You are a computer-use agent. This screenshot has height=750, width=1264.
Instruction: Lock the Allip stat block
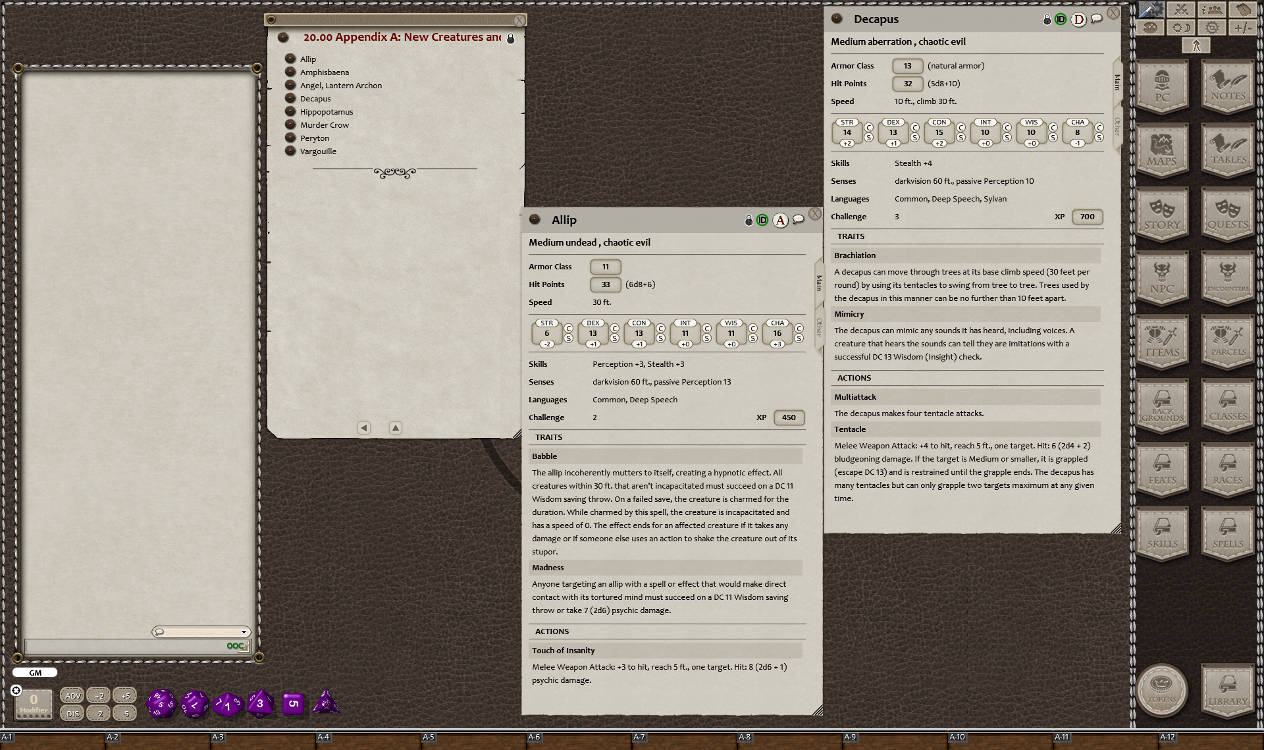(x=749, y=220)
